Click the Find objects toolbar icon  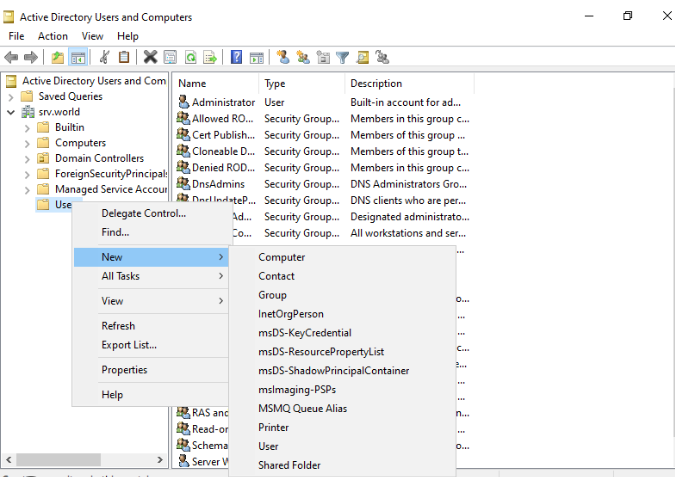click(362, 57)
